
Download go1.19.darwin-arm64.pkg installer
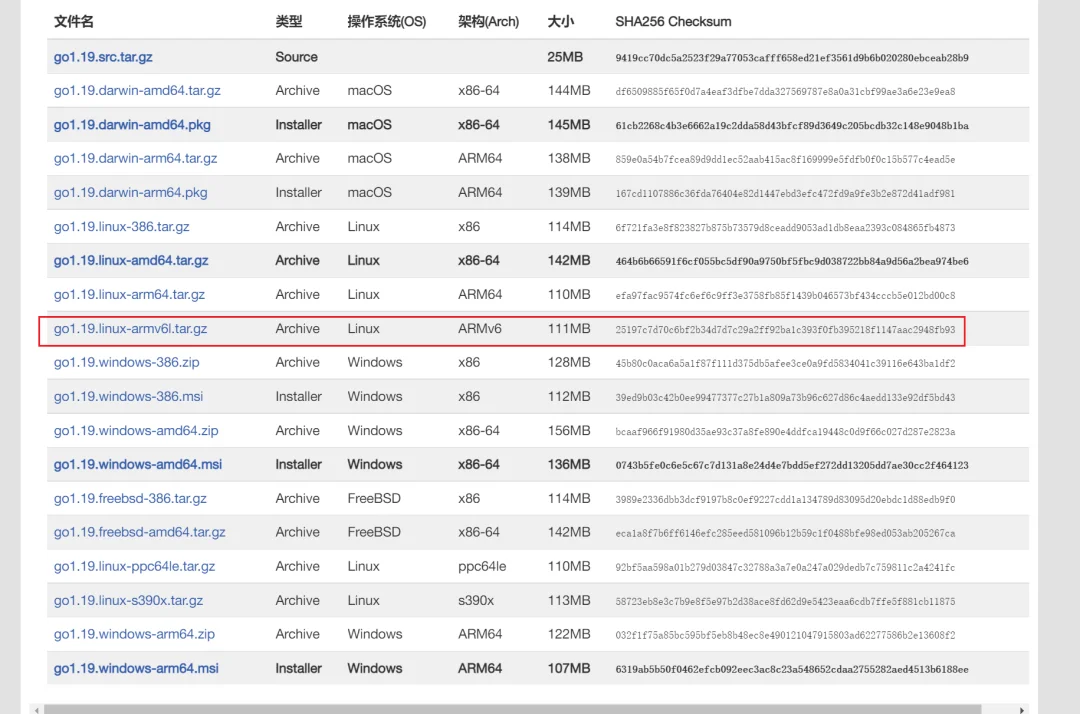pos(130,193)
